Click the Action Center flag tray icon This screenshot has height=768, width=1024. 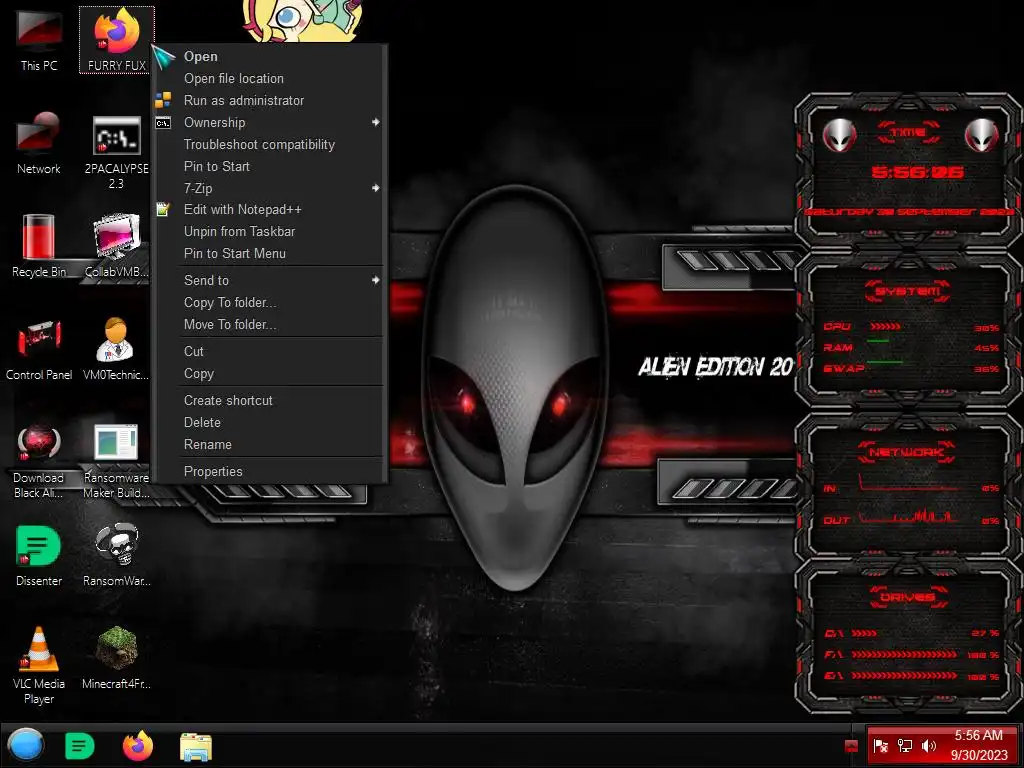(880, 746)
